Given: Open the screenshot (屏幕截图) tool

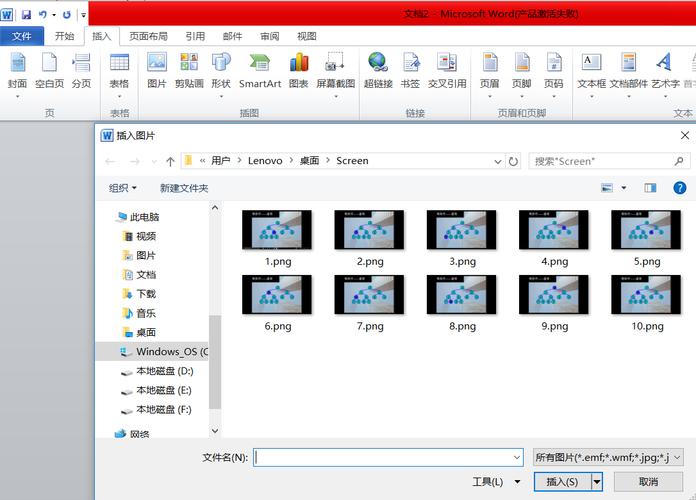Looking at the screenshot, I should 336,73.
